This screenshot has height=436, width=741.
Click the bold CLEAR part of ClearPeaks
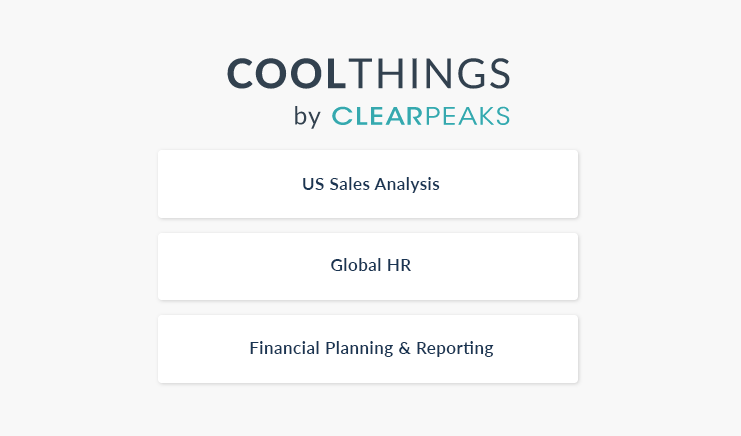point(377,116)
